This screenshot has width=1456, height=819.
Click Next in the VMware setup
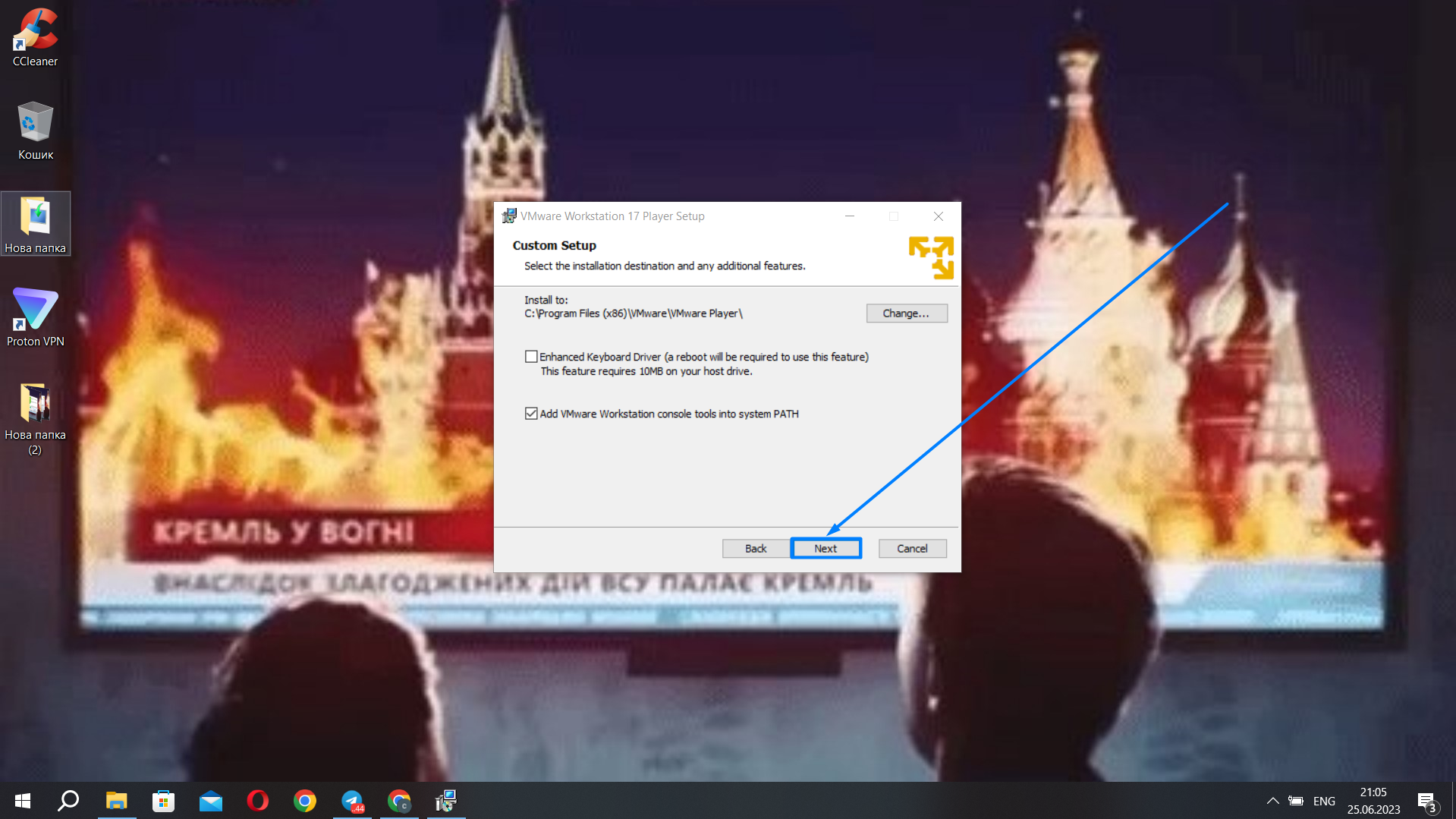coord(825,549)
